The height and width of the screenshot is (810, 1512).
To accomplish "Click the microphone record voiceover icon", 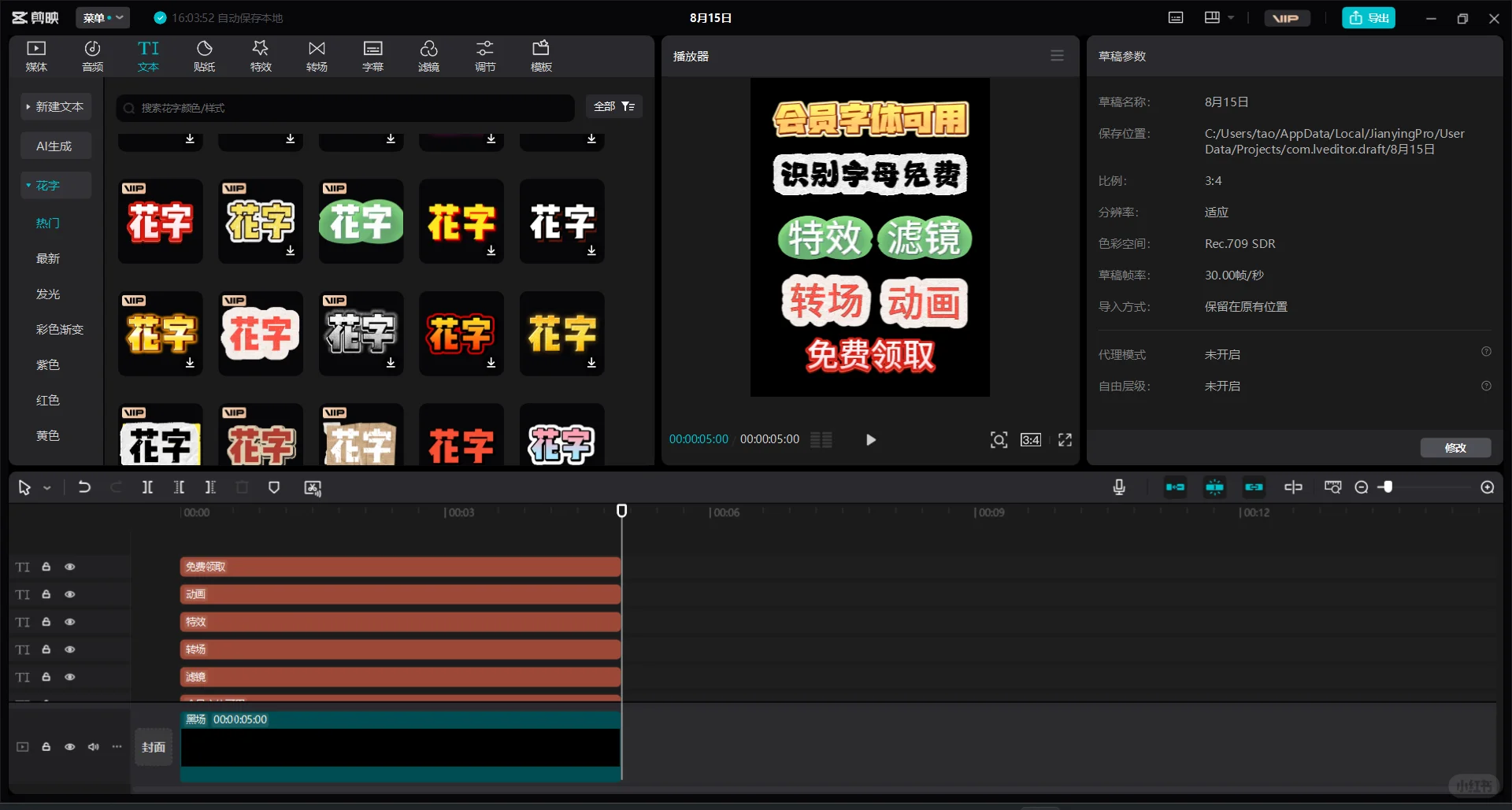I will click(1119, 487).
